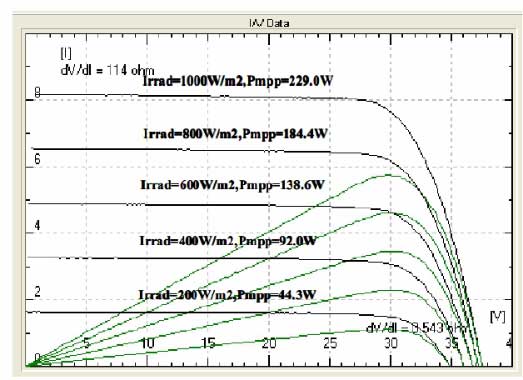523x380 pixels.
Task: Click the dV/dI = 114 ohm readout
Action: click(107, 70)
